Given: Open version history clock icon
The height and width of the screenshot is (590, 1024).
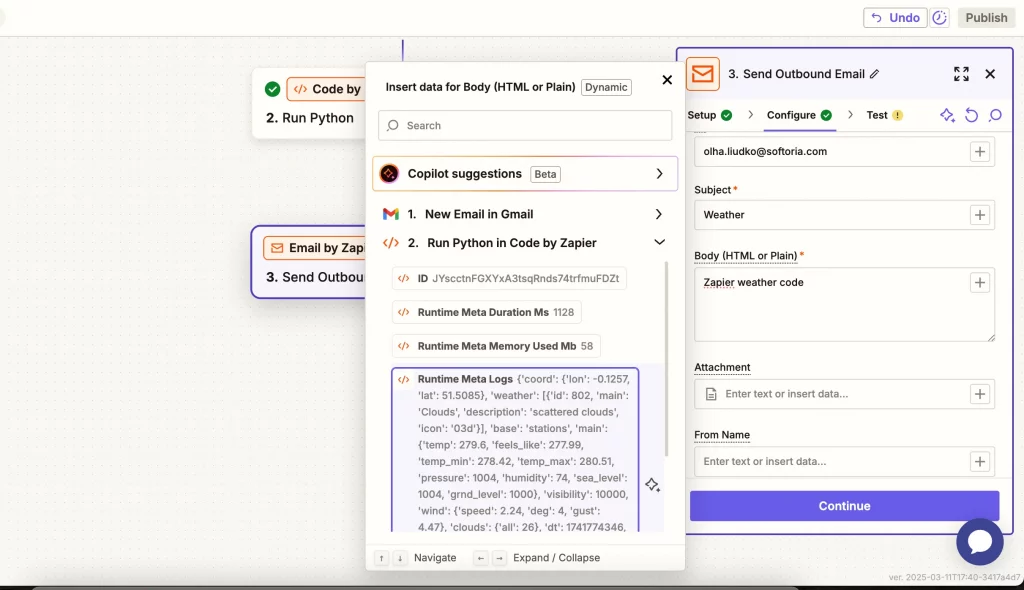Looking at the screenshot, I should 939,18.
